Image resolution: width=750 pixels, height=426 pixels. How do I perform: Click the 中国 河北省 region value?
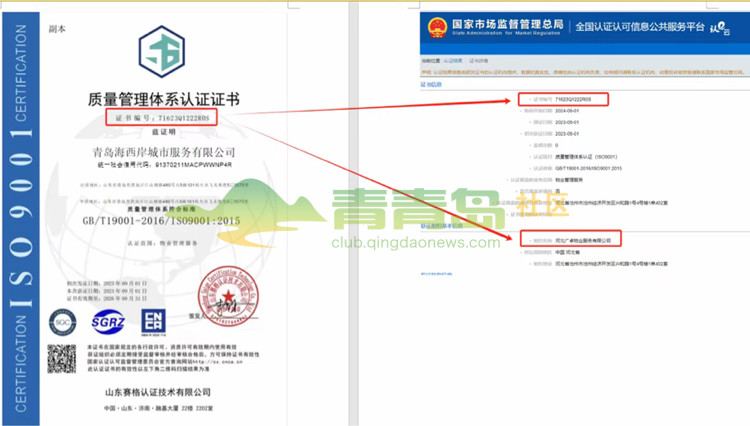tap(567, 252)
